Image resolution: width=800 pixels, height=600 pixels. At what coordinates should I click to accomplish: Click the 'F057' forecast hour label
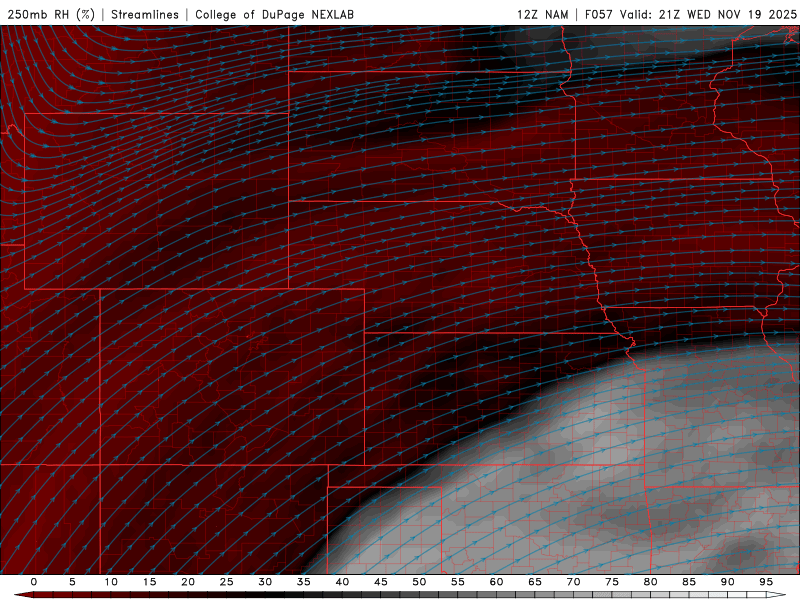pyautogui.click(x=599, y=14)
